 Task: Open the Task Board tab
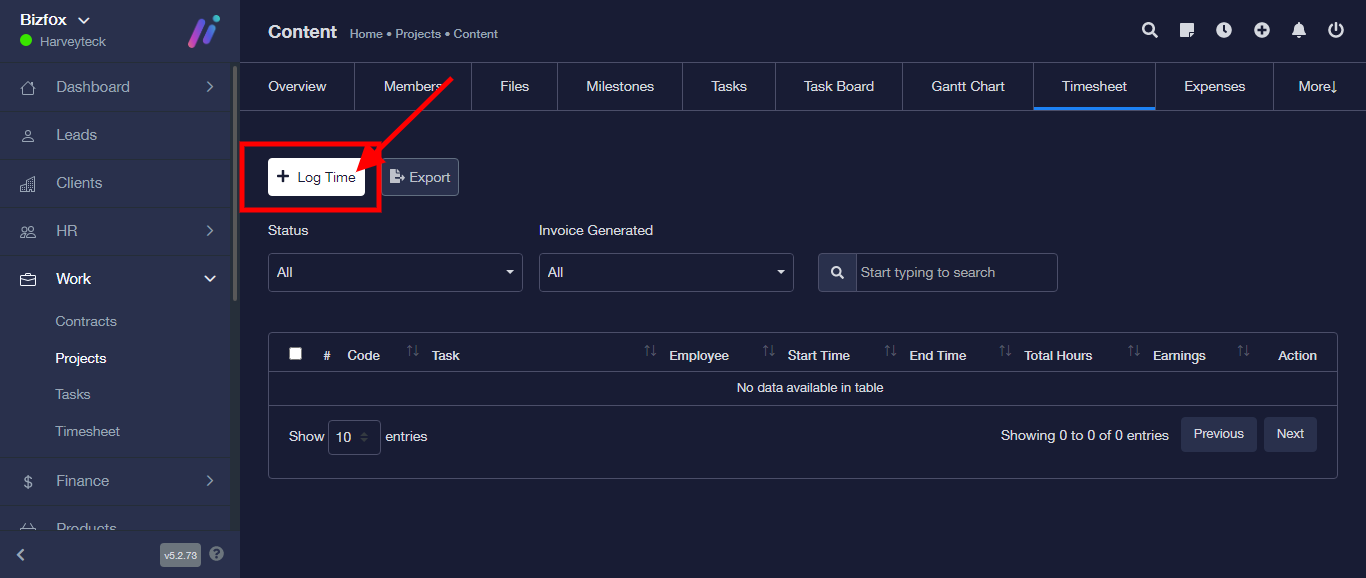(838, 87)
